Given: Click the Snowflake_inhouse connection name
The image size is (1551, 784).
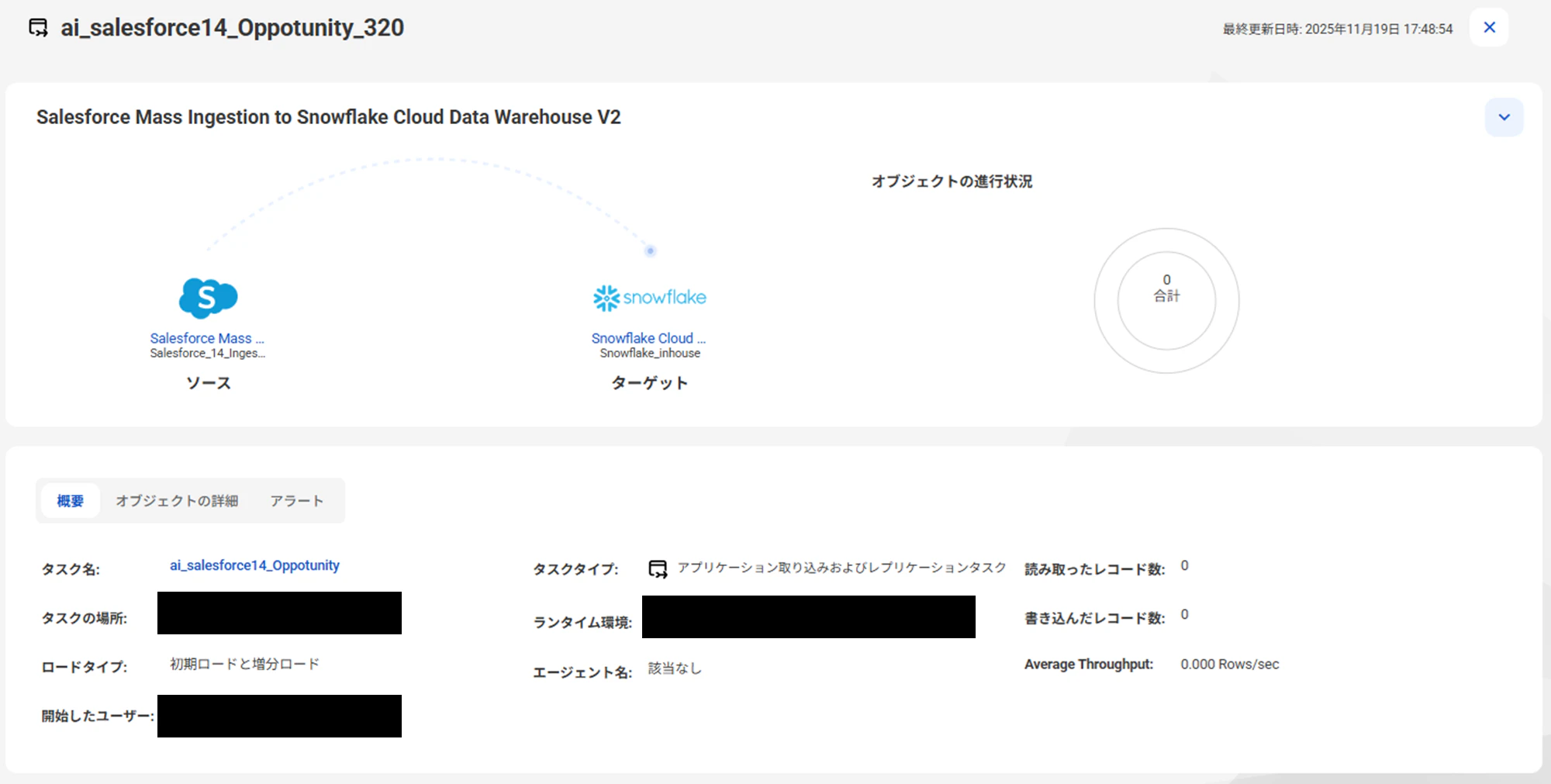Looking at the screenshot, I should 650,353.
